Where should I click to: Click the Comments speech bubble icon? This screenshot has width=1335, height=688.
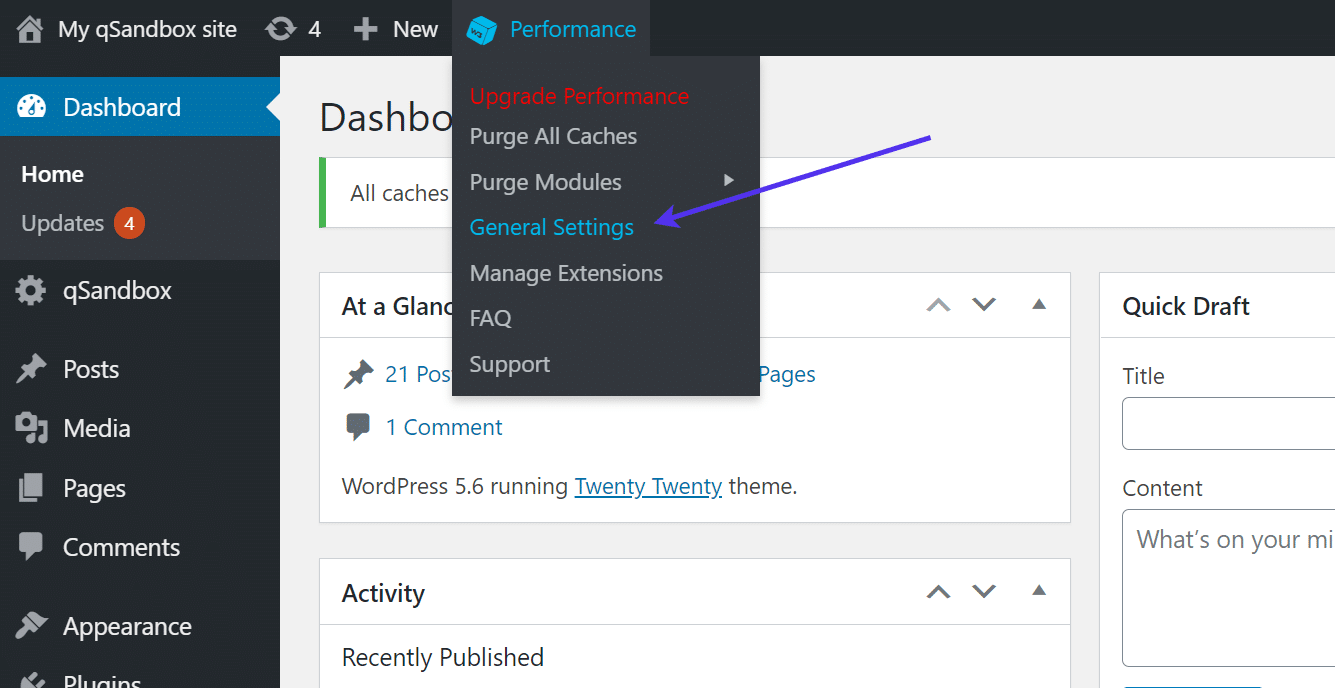click(31, 547)
